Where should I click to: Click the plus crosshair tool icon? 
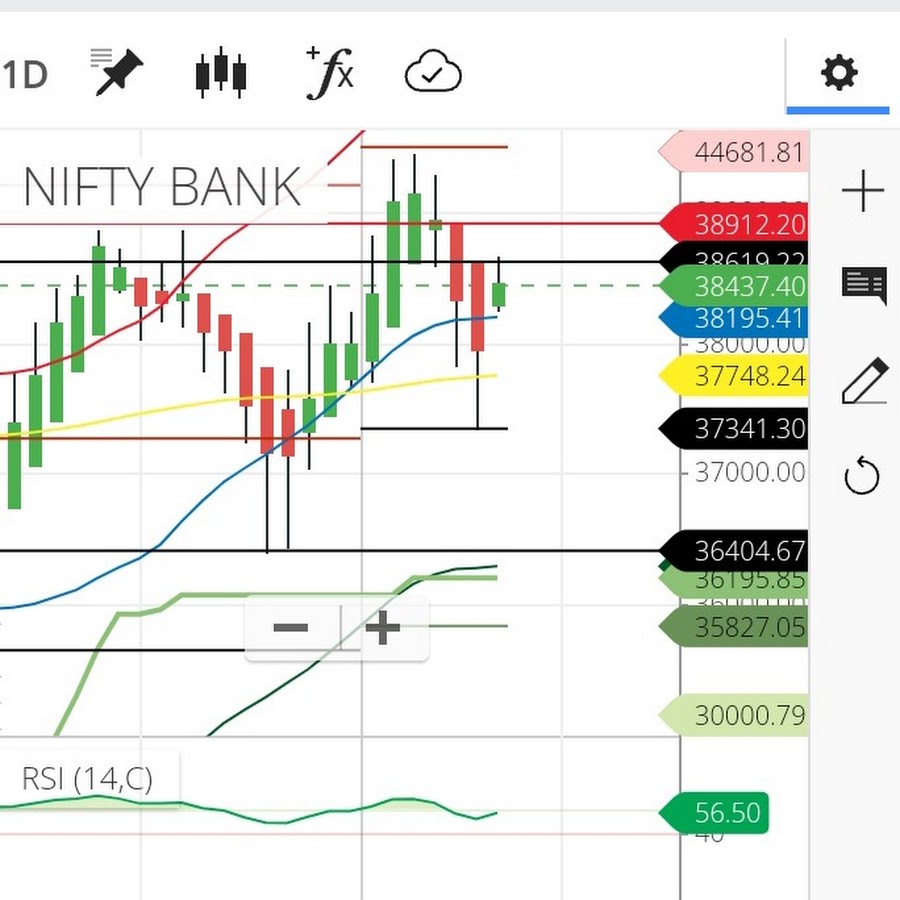tap(863, 191)
